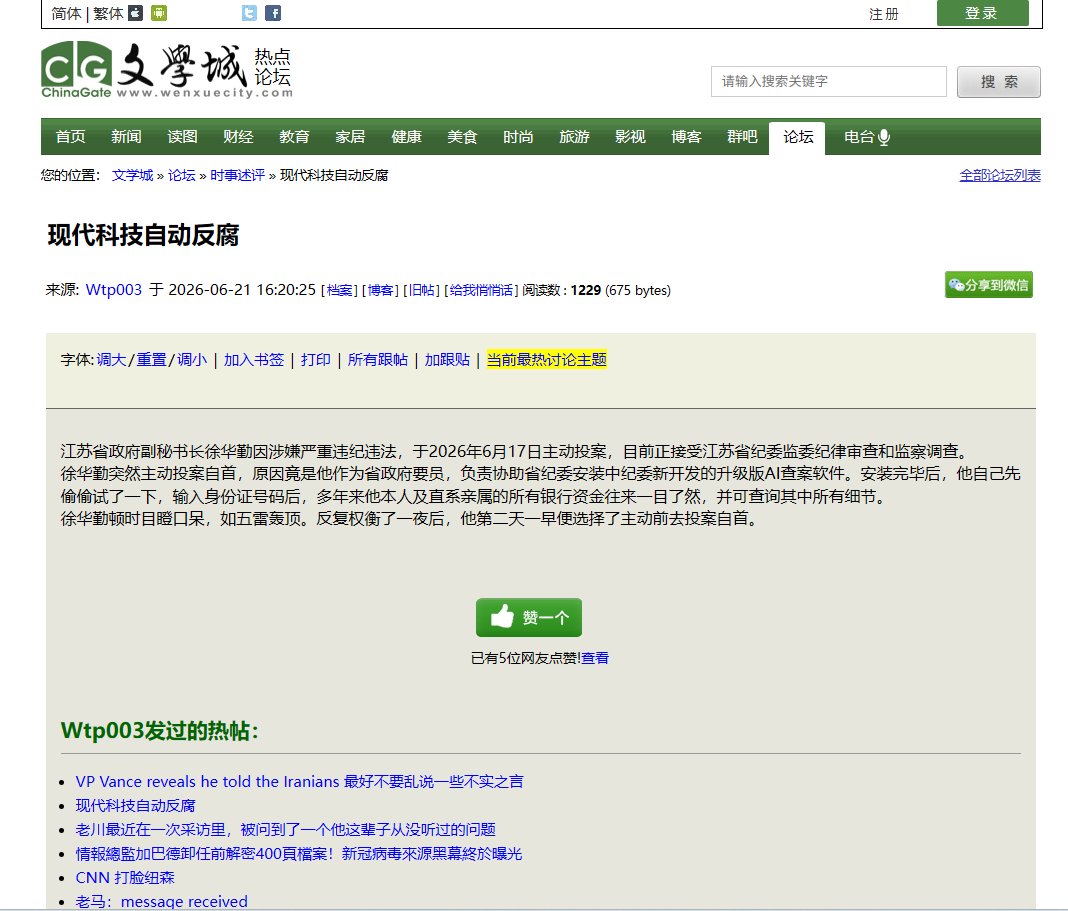View 所有跟帖 replies link
1068x911 pixels.
pyautogui.click(x=377, y=360)
